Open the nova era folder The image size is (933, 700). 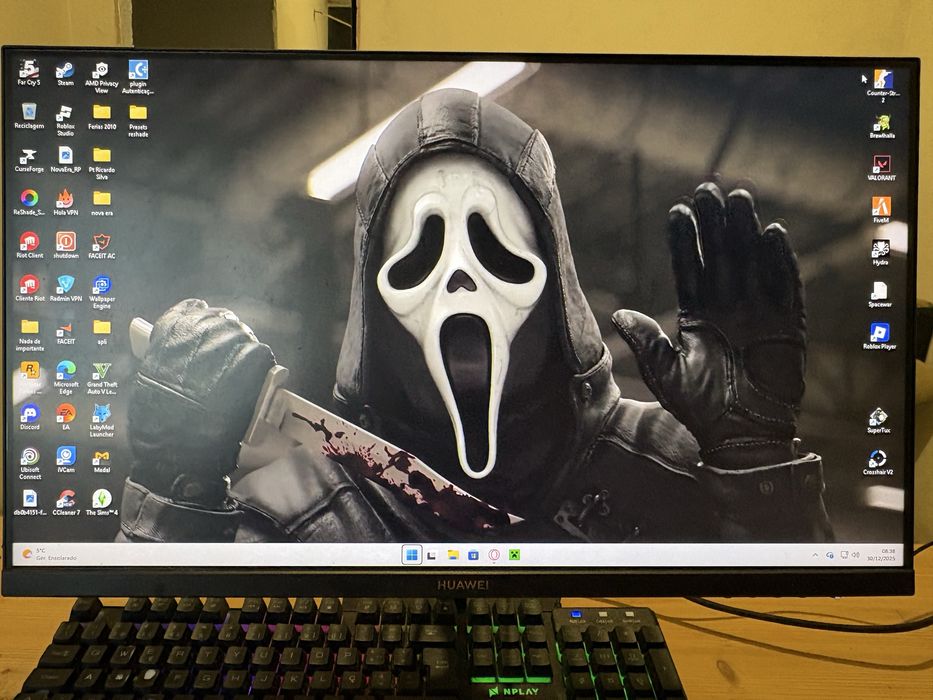pyautogui.click(x=102, y=203)
